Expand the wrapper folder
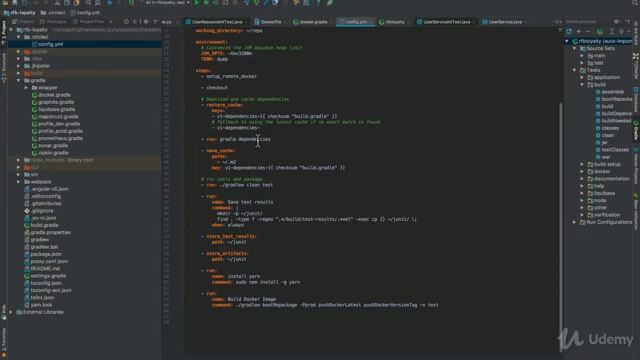This screenshot has height=360, width=640. pyautogui.click(x=27, y=88)
